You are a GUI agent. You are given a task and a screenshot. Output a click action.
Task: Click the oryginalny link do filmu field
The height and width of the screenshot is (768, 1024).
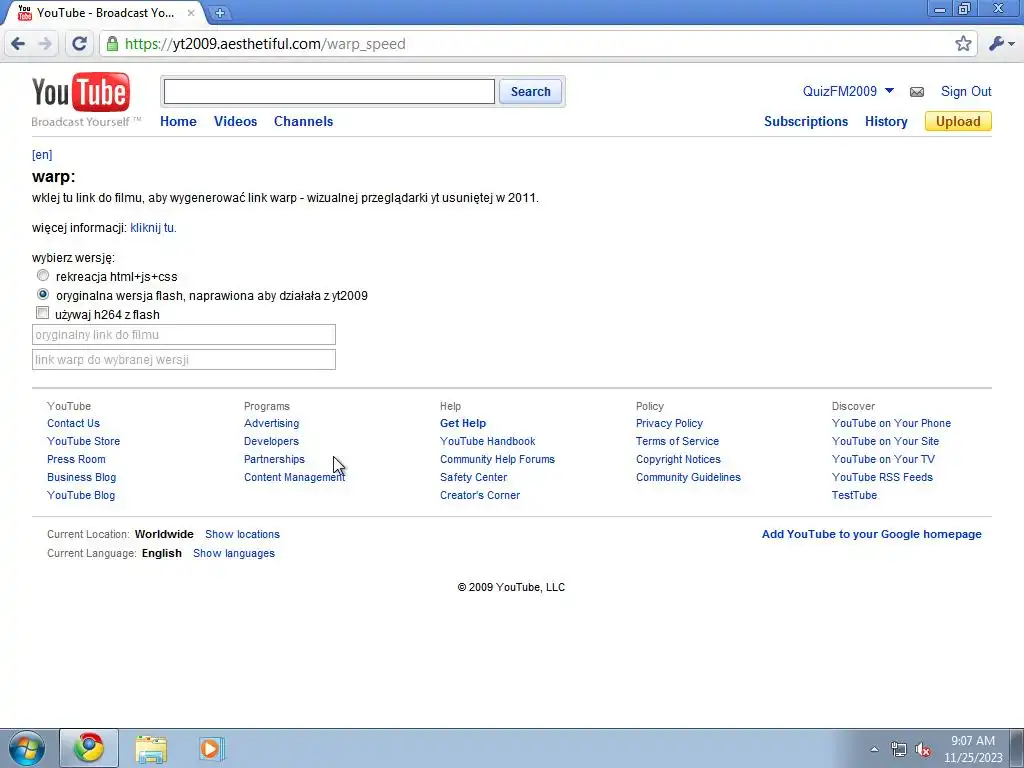tap(184, 334)
